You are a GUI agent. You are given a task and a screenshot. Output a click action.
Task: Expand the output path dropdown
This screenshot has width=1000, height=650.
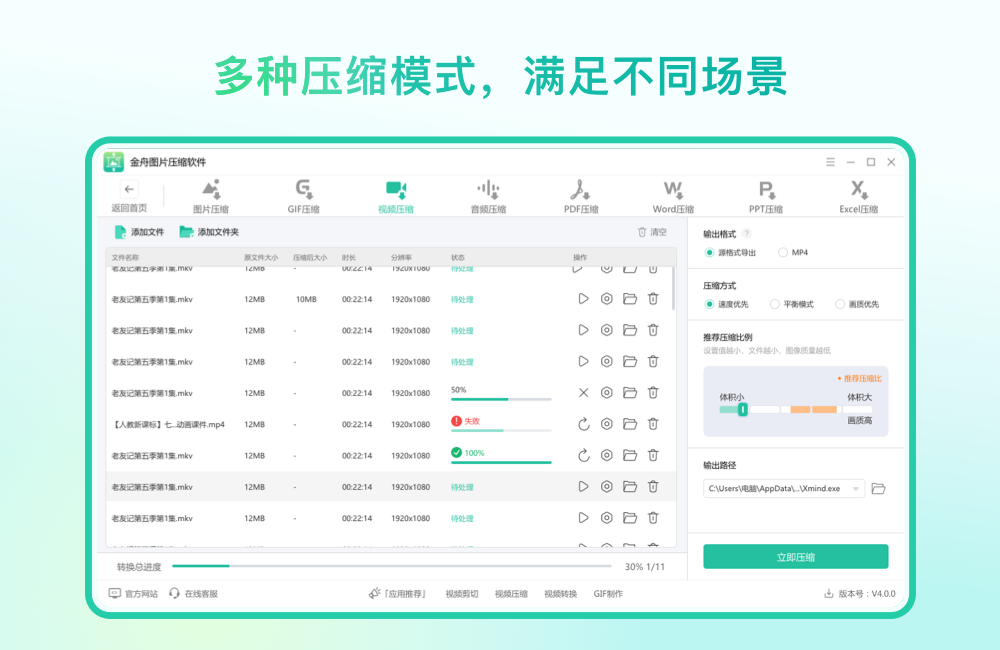854,487
